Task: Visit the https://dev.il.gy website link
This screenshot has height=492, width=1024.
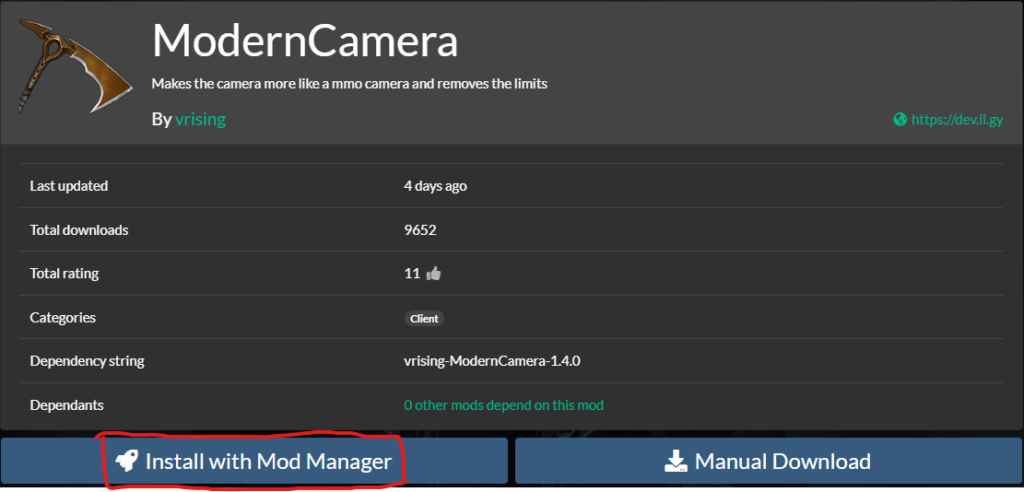Action: point(957,120)
